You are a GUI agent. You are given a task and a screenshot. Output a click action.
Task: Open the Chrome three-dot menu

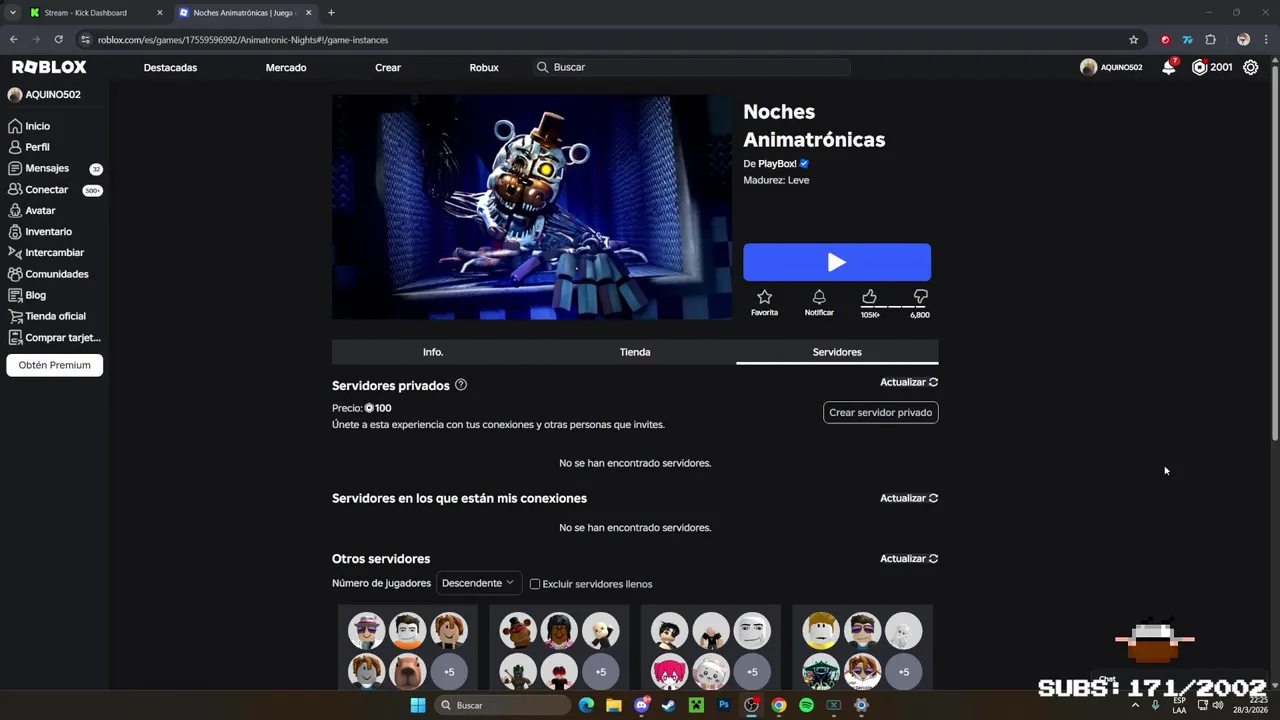pos(1265,40)
